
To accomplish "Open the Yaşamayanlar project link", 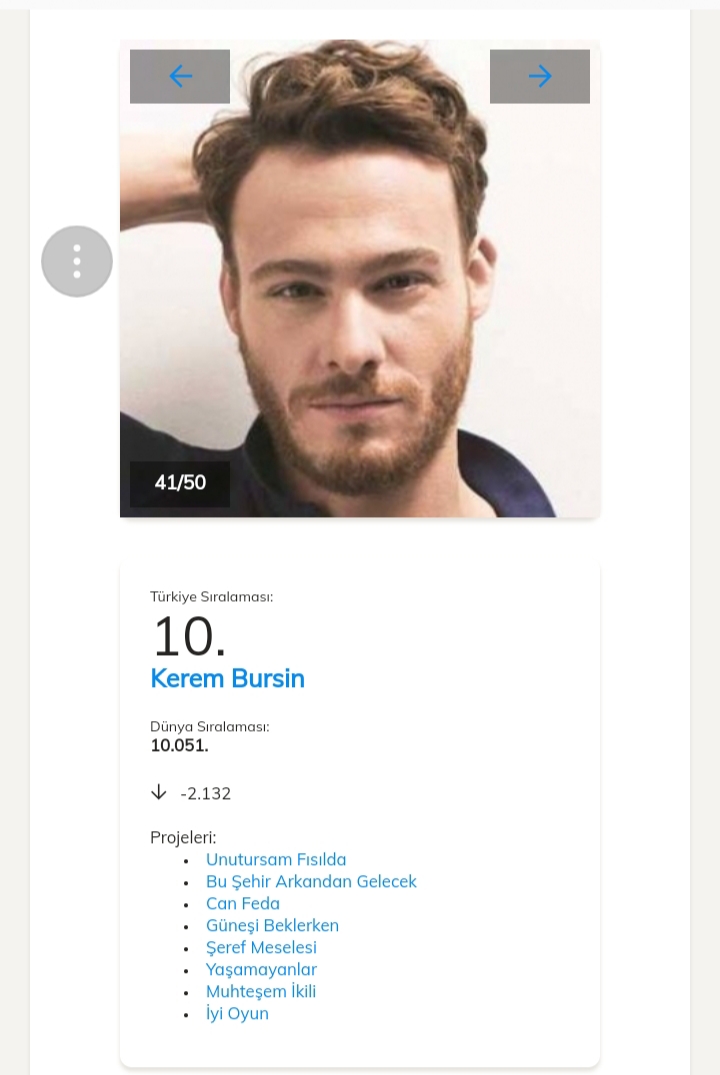I will tap(261, 970).
